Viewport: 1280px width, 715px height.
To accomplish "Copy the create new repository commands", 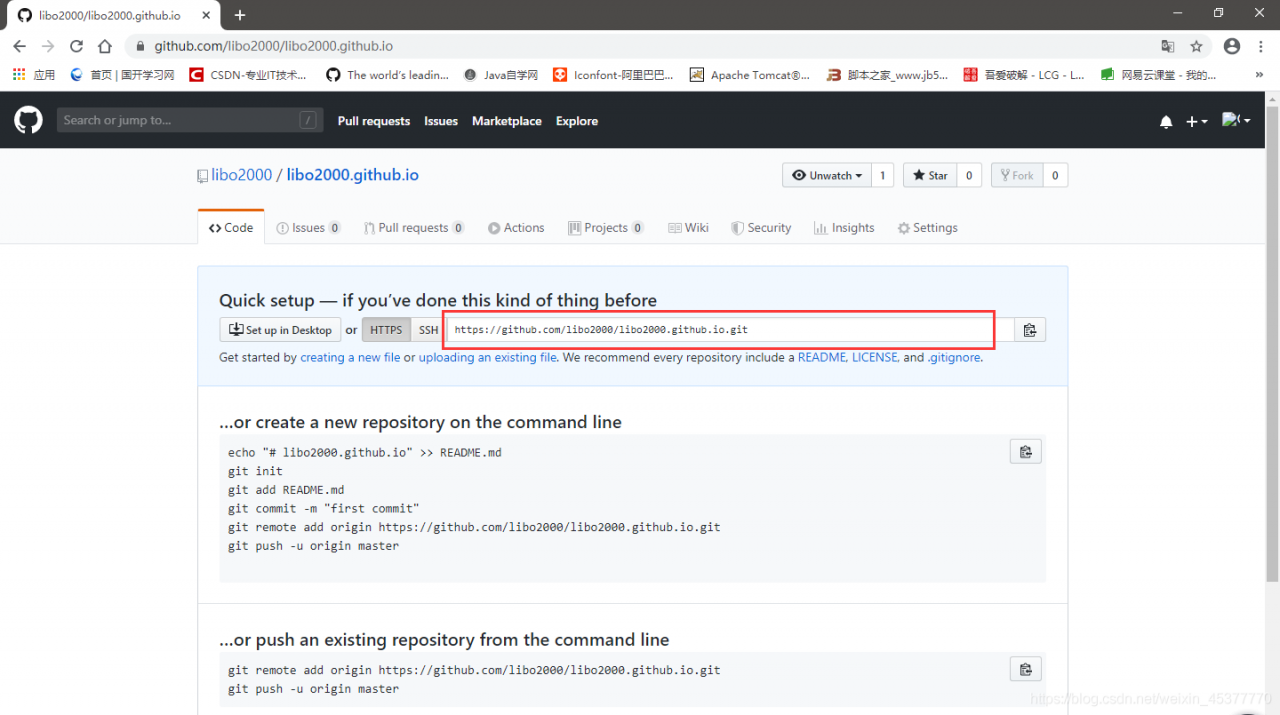I will tap(1026, 452).
